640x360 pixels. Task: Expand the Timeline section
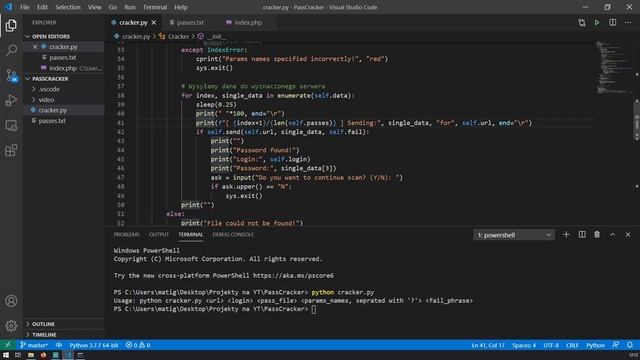[x=63, y=334]
